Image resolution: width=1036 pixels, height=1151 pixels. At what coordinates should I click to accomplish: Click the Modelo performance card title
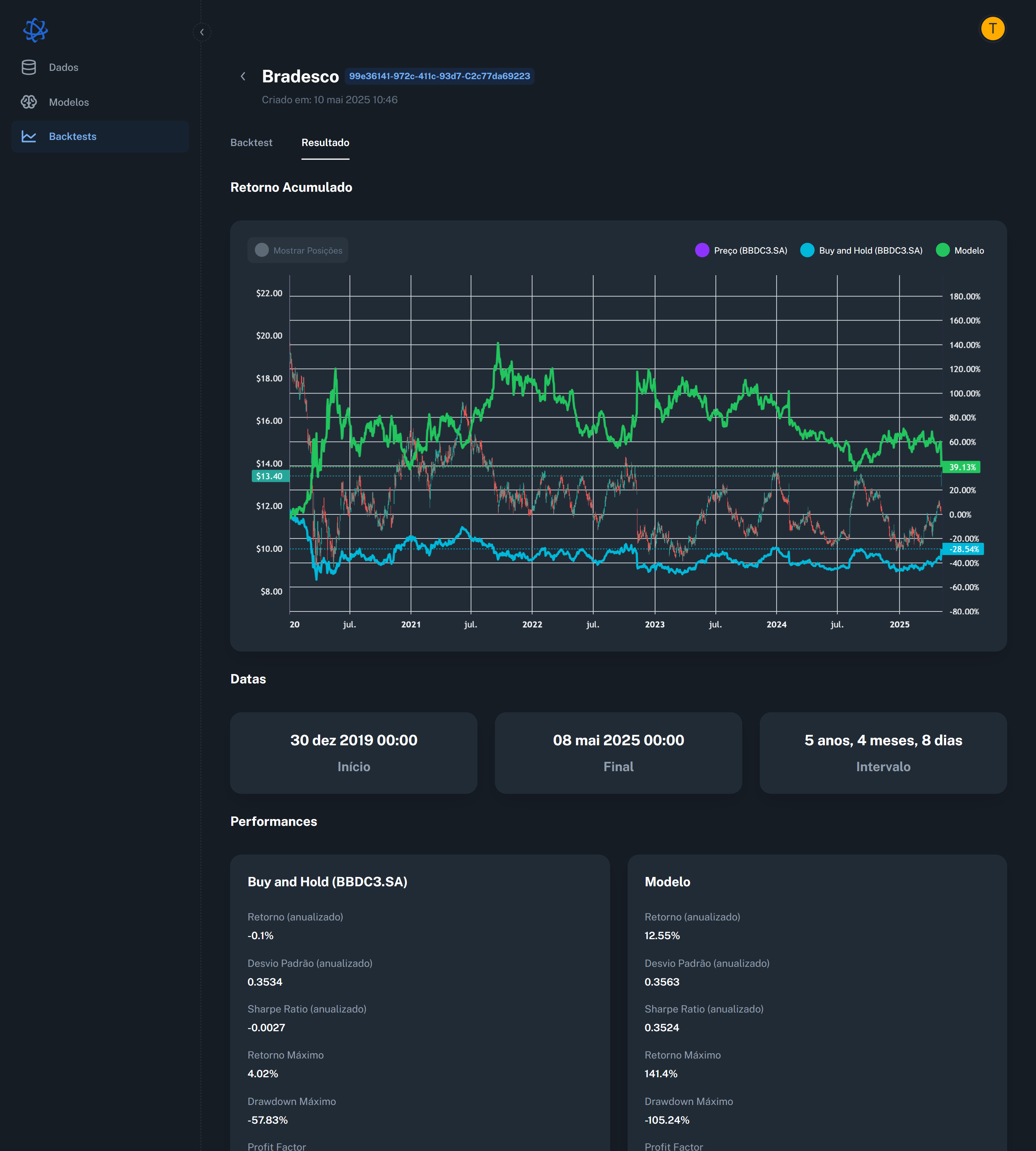667,882
